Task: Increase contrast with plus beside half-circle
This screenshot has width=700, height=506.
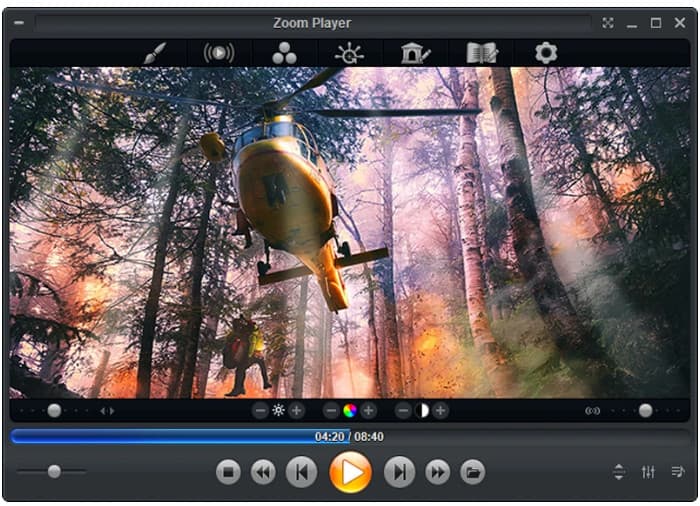Action: [440, 410]
